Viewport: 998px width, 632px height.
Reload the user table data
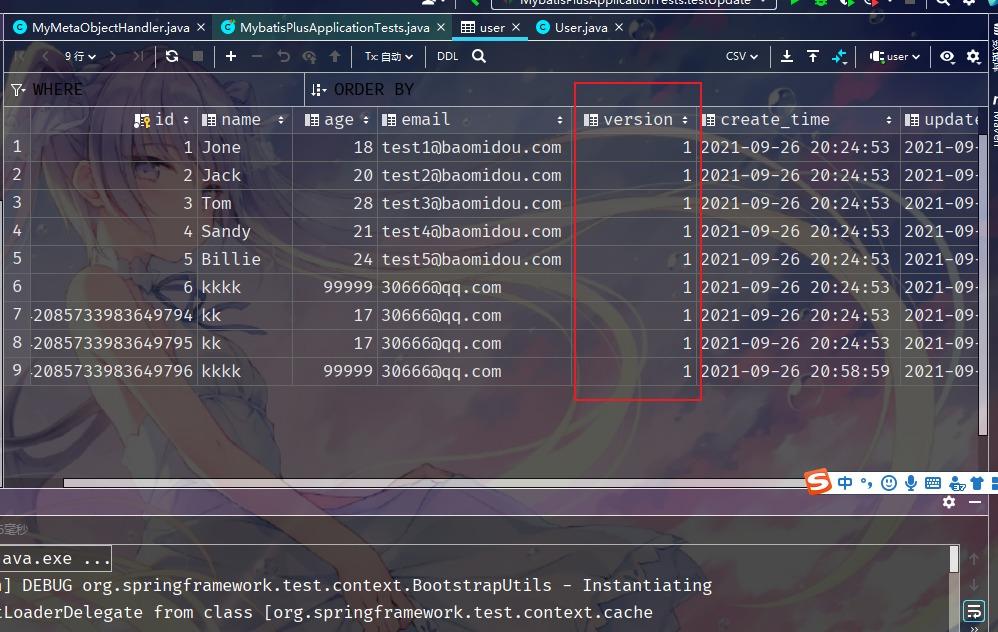tap(172, 57)
